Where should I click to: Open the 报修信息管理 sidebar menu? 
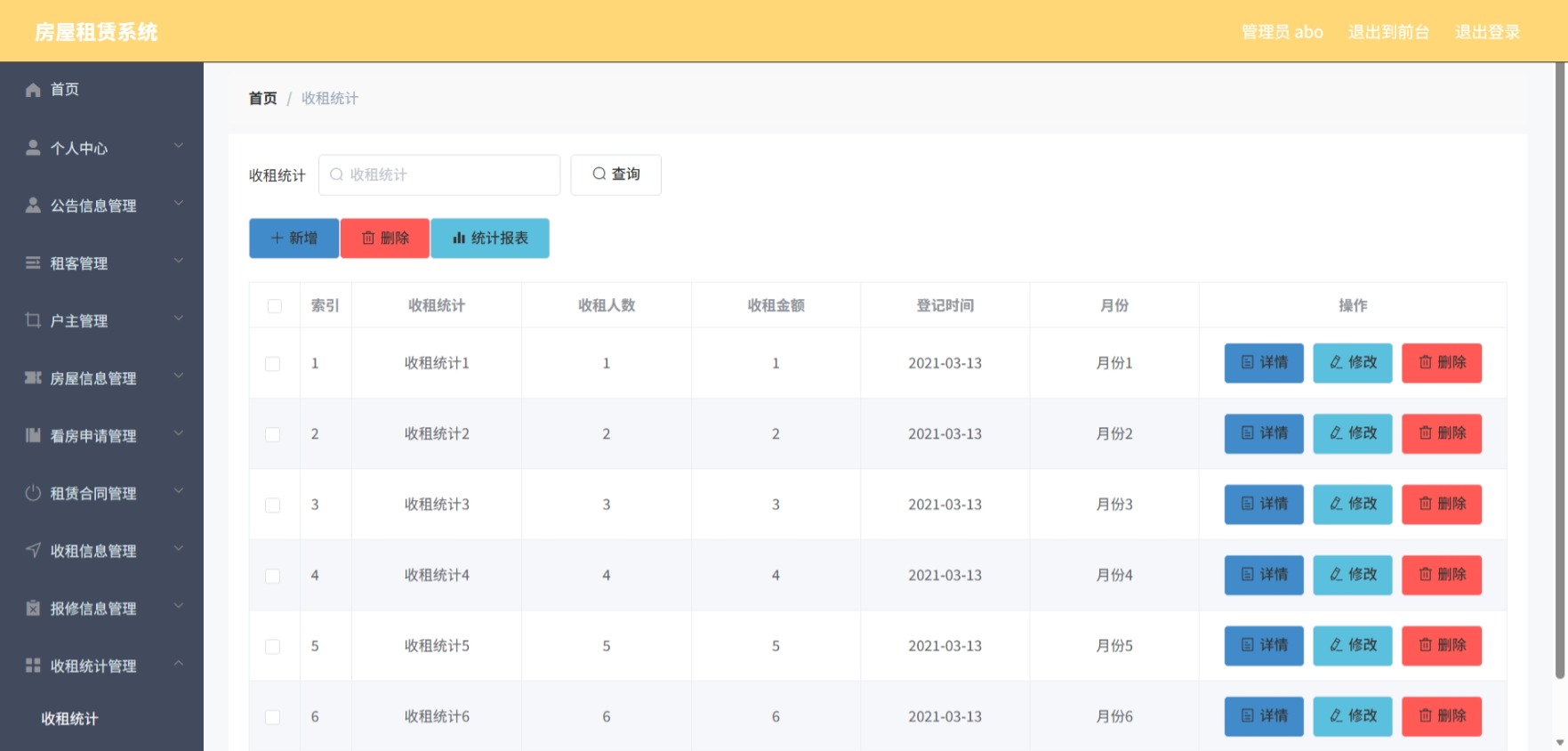(101, 609)
